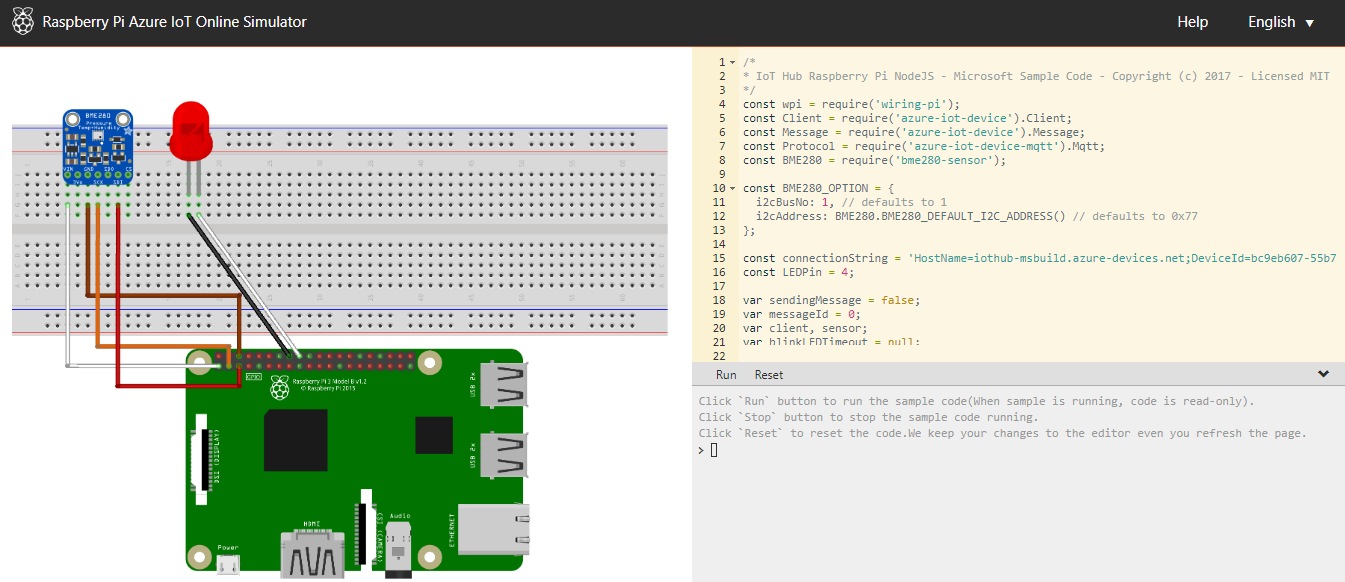Collapse the BME280_OPTION fold arrow at line 10
The width and height of the screenshot is (1345, 582).
click(733, 188)
